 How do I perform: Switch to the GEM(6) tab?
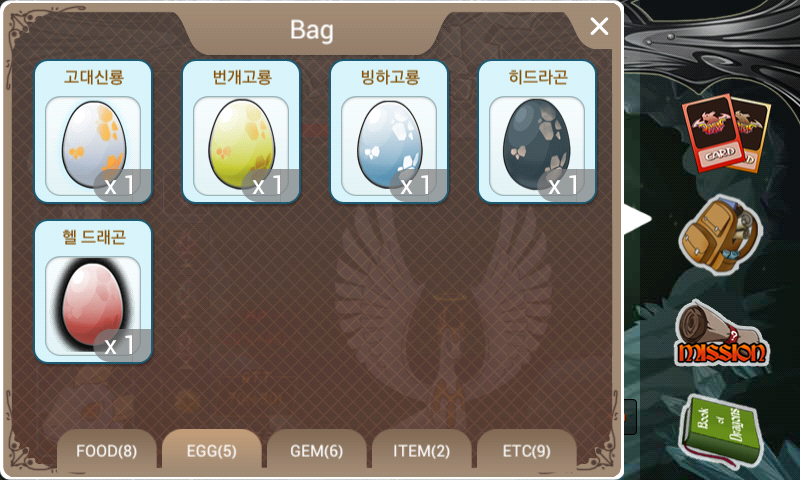(317, 450)
